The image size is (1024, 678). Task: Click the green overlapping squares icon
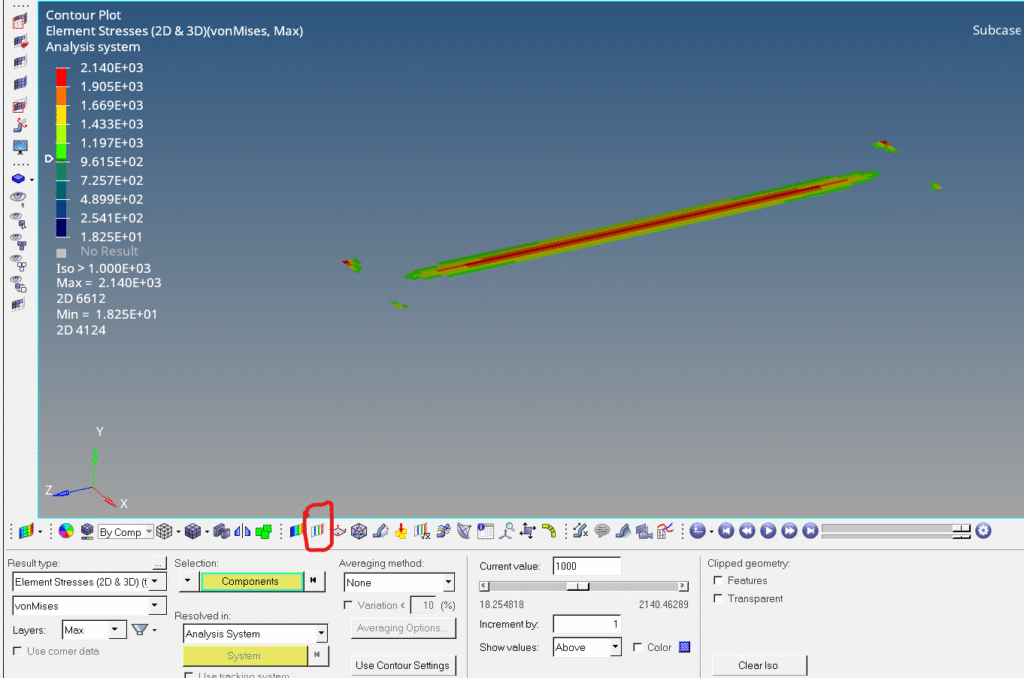coord(264,531)
